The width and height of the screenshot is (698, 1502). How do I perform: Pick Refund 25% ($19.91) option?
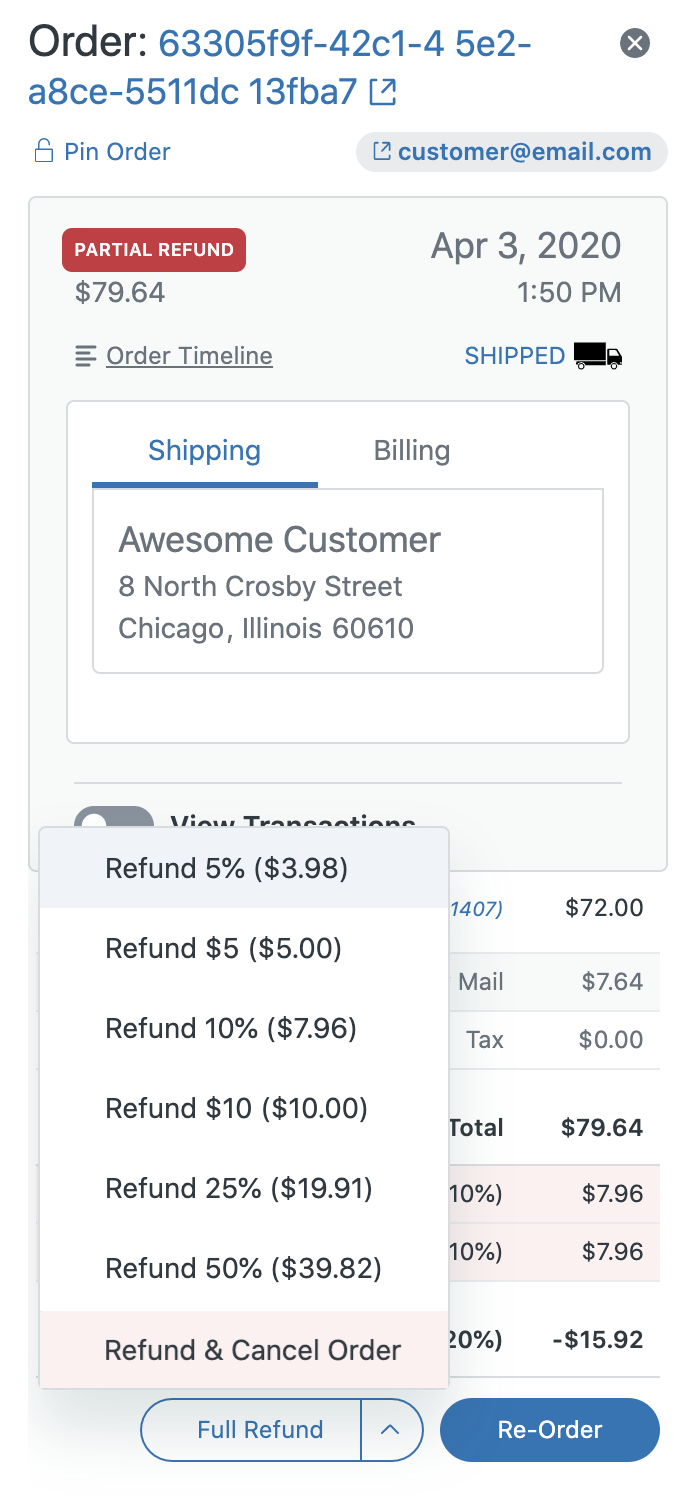244,1188
